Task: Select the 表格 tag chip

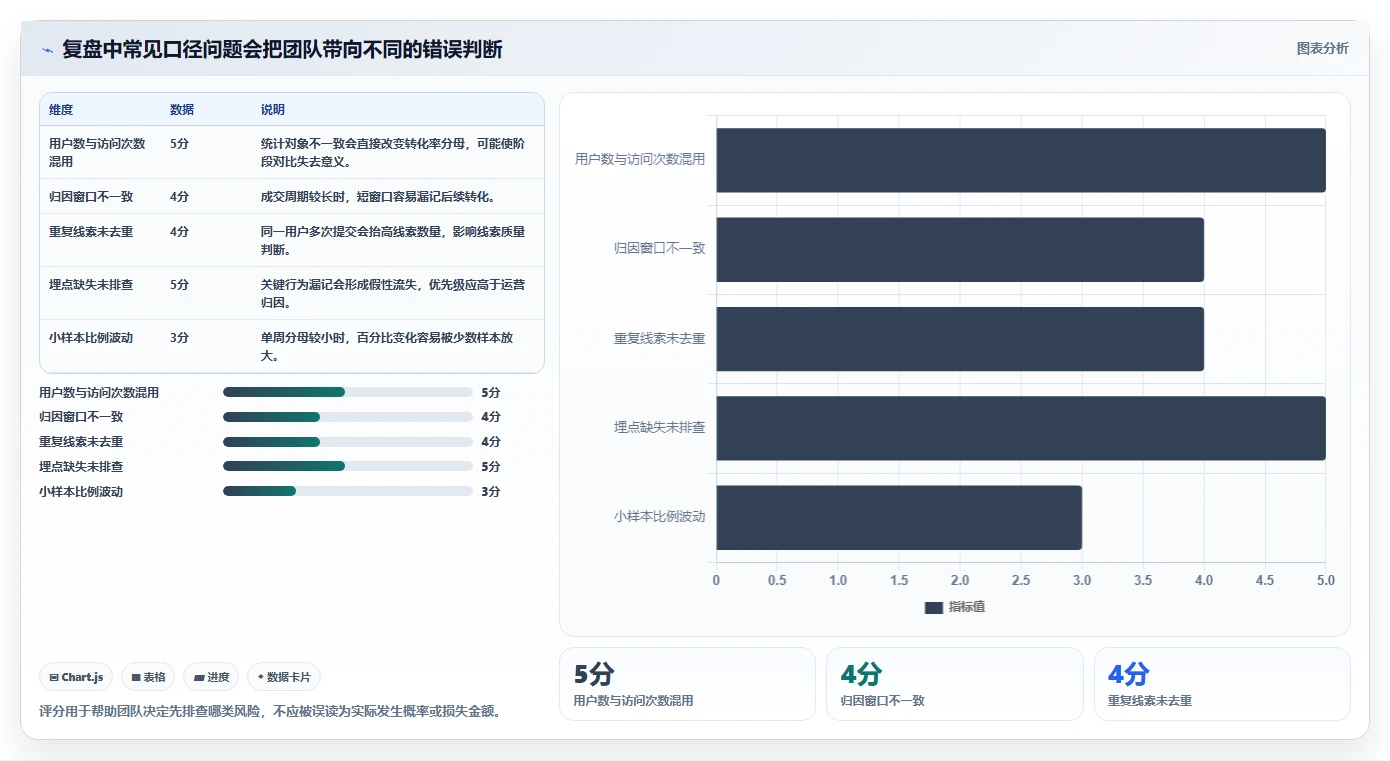Action: 148,677
